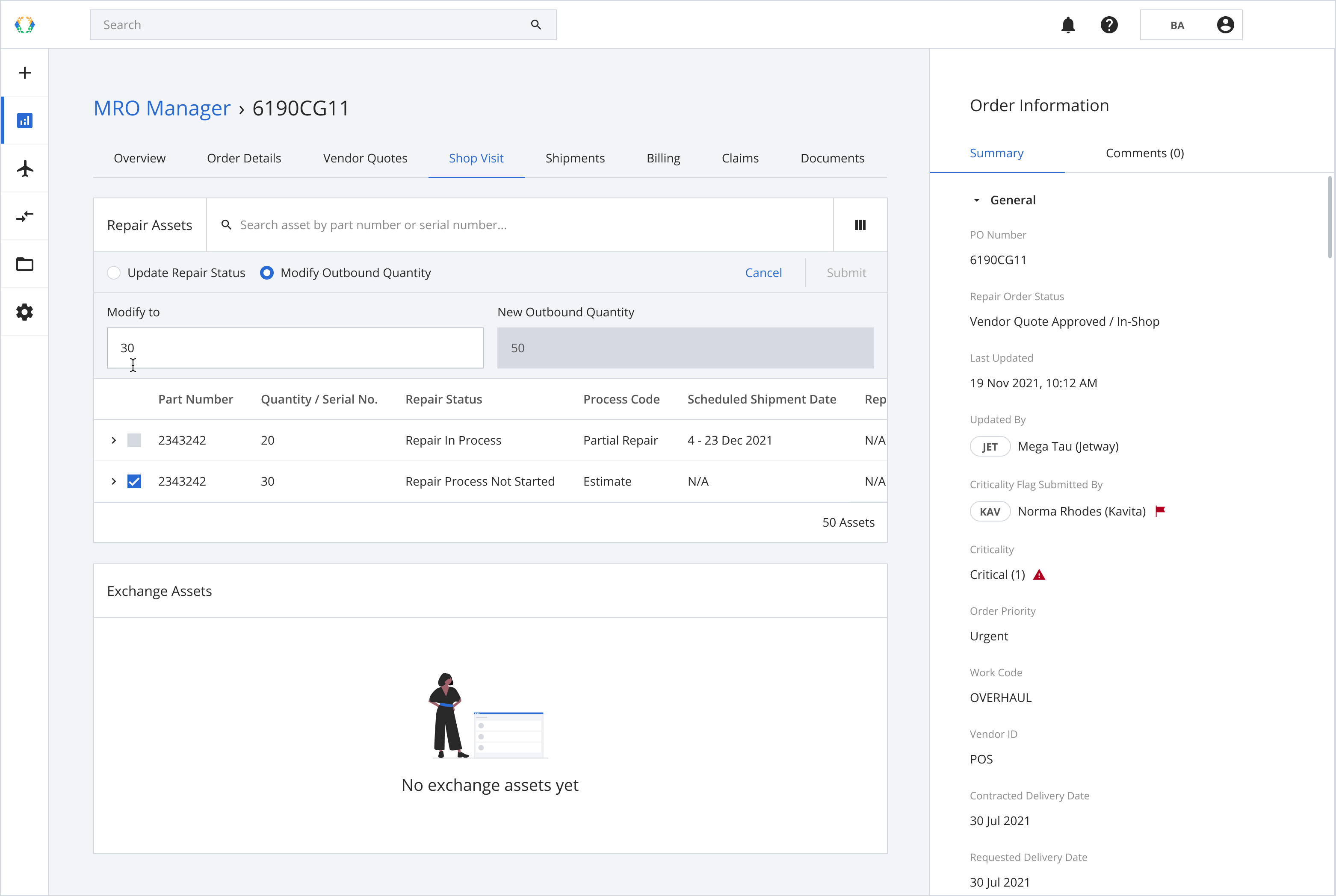Open the folder icon in sidebar
1336x896 pixels.
tap(24, 264)
